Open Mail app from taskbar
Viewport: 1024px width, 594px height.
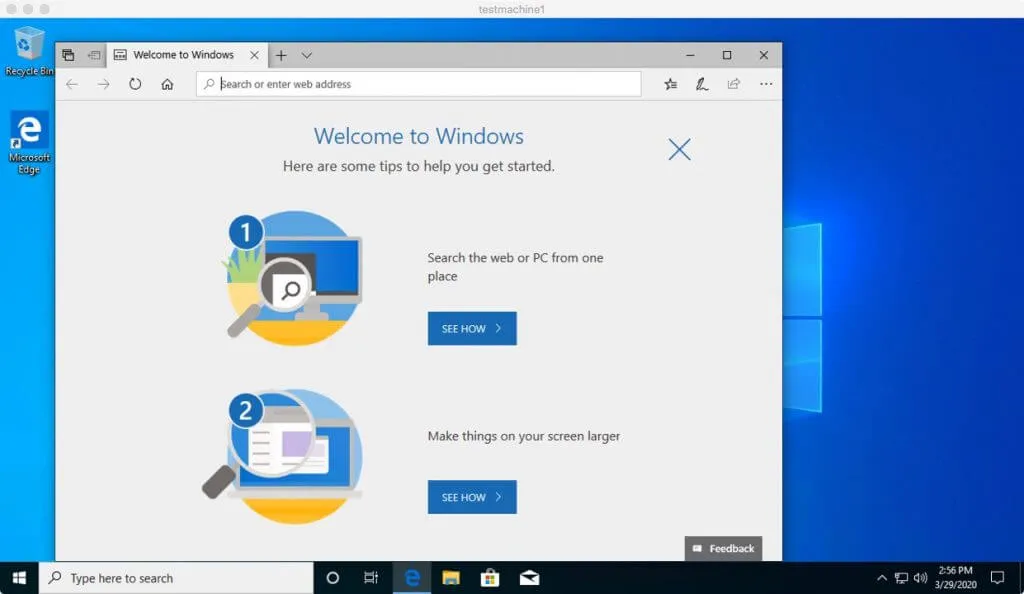pyautogui.click(x=529, y=578)
